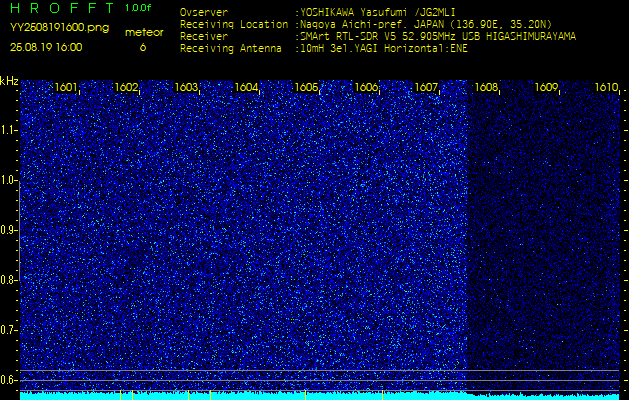Select the SMArt RTL-SDR V5 receiver description
This screenshot has height=400, width=629.
(438, 37)
